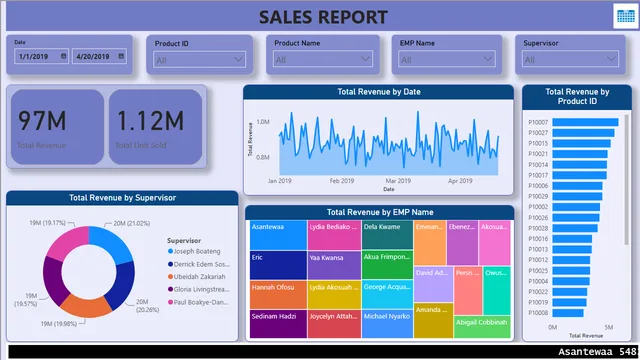Select the Sedinam Hadzi treemap tile
The image size is (640, 360).
click(x=278, y=324)
